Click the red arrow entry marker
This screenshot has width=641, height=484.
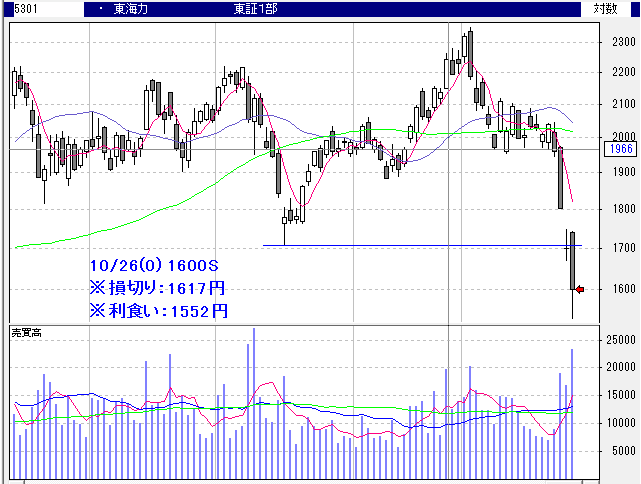tap(579, 290)
